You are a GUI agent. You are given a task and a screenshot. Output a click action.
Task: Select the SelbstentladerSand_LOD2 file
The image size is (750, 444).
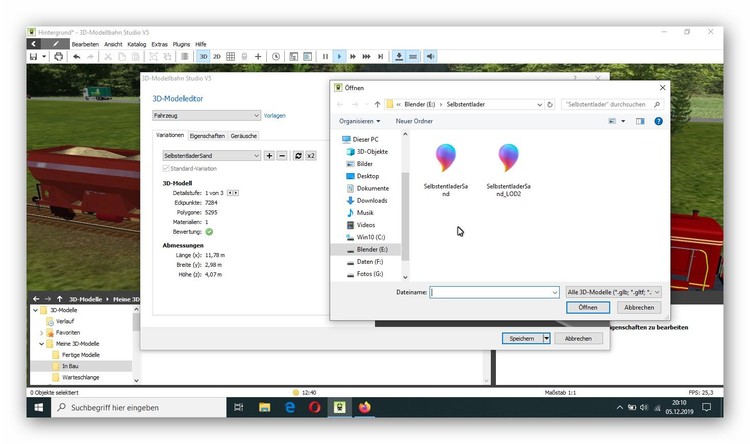tap(508, 170)
